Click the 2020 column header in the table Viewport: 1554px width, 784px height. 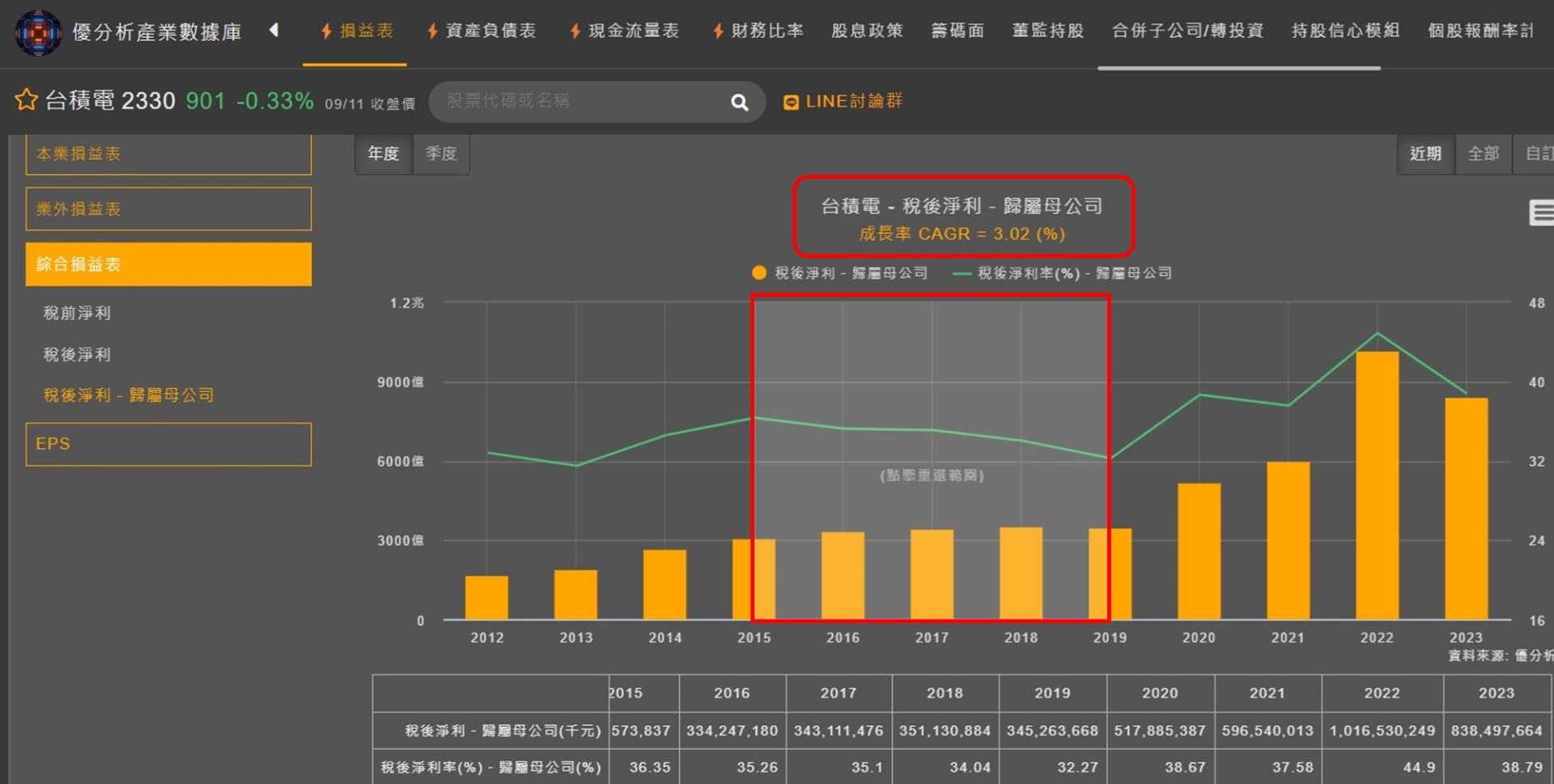pos(1160,693)
